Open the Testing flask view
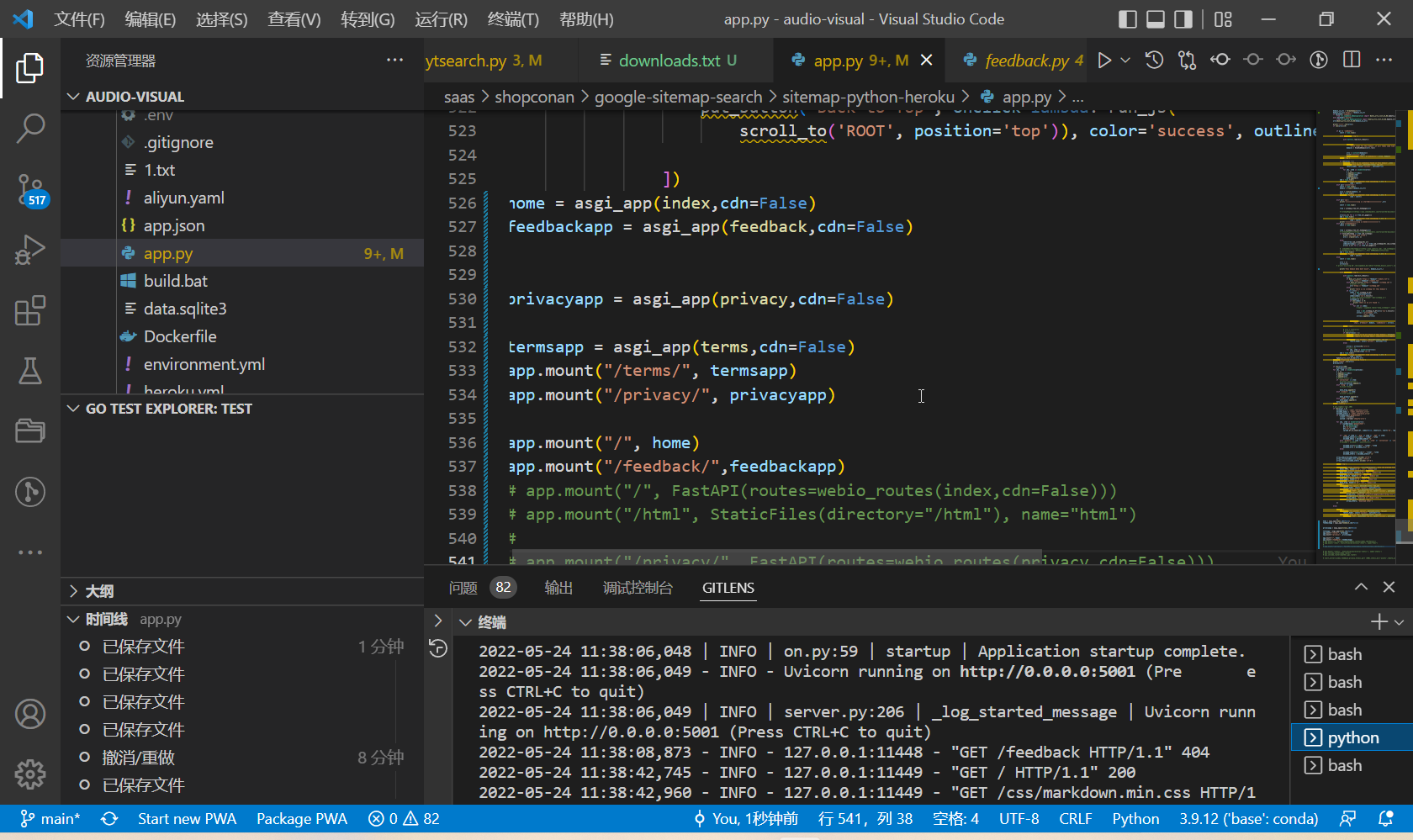 (30, 371)
